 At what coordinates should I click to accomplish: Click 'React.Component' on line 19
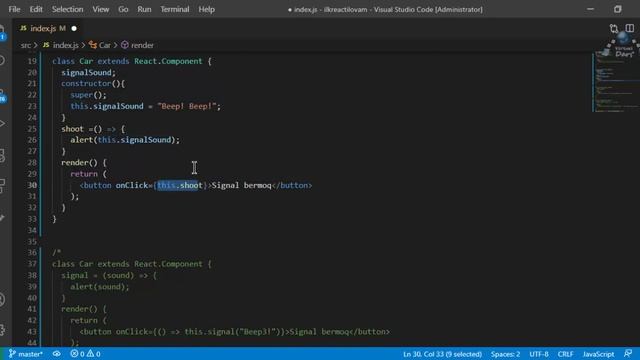168,61
